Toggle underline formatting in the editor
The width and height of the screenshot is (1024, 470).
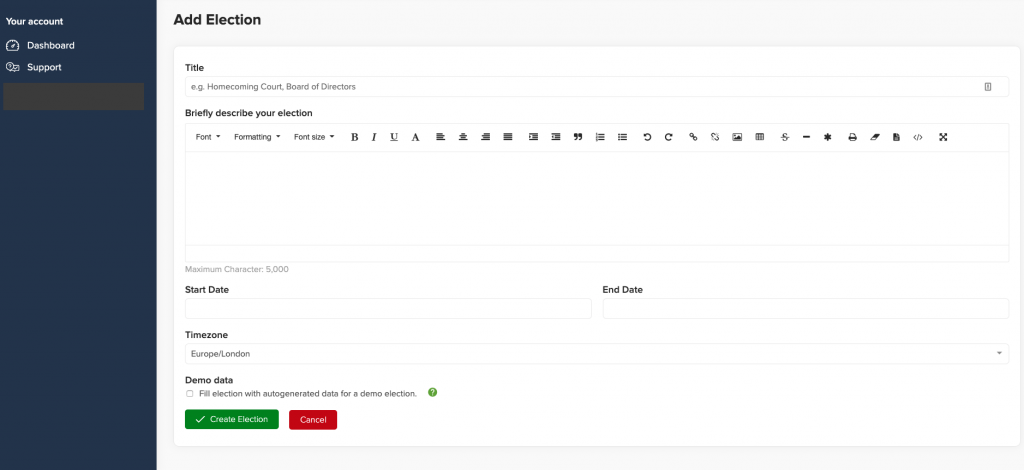tap(394, 137)
